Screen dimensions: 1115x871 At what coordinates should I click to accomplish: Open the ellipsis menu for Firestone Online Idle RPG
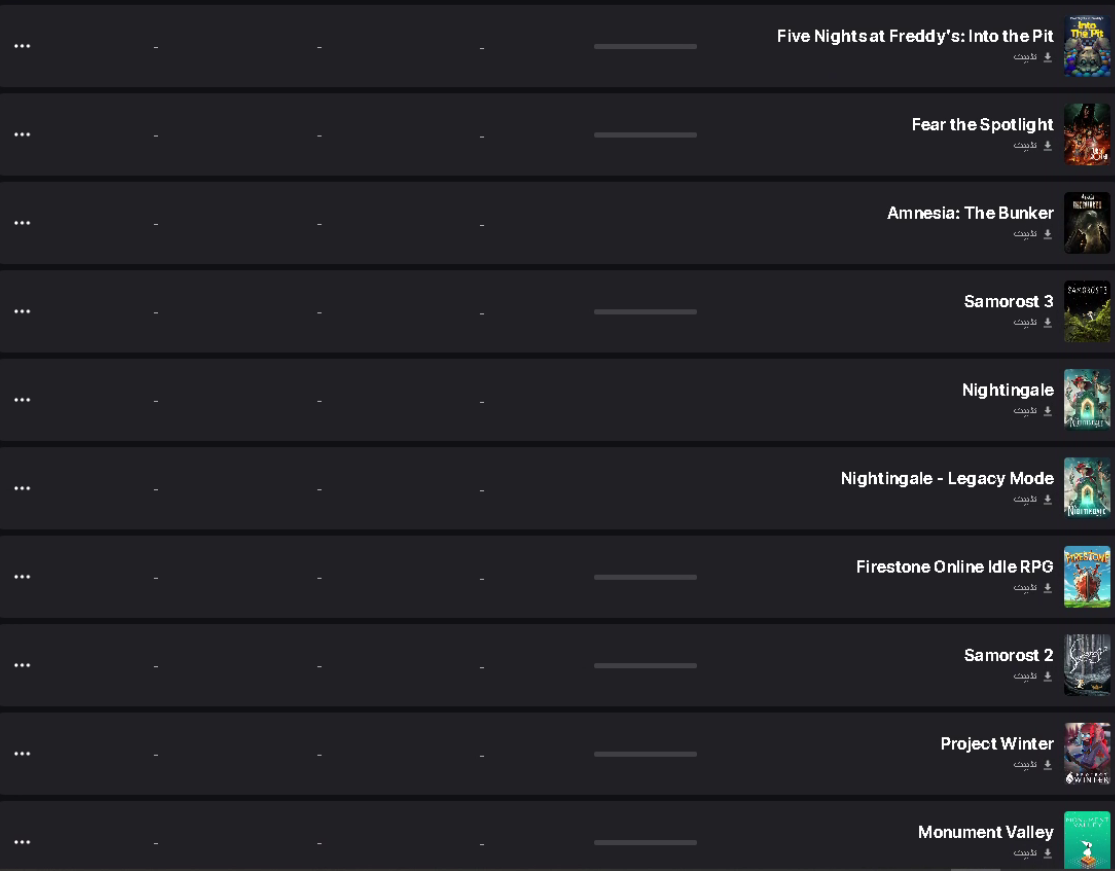pos(22,577)
